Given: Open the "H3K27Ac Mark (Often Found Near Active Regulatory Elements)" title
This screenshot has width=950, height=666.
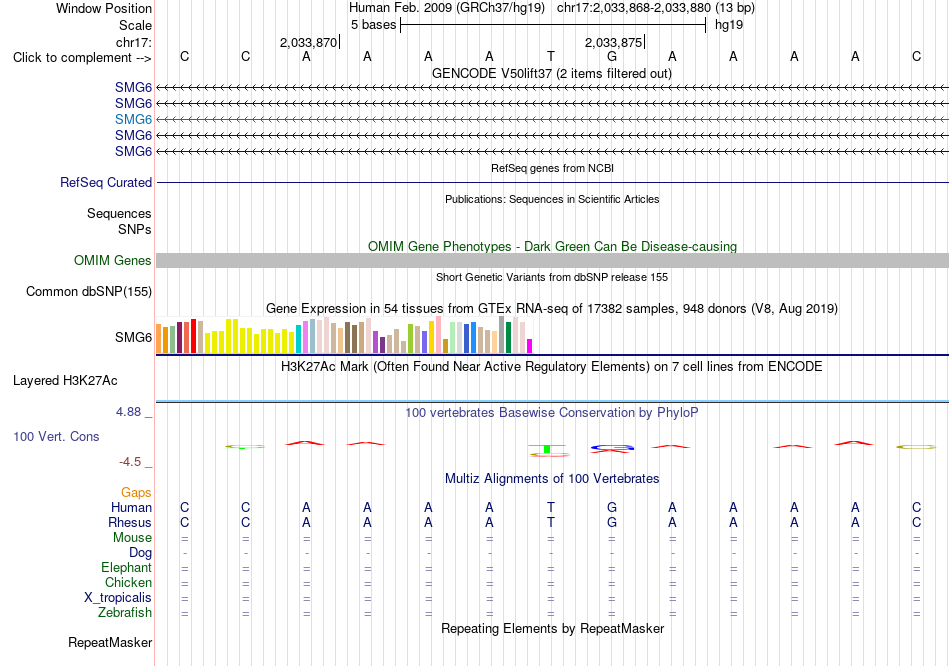Looking at the screenshot, I should (x=552, y=367).
